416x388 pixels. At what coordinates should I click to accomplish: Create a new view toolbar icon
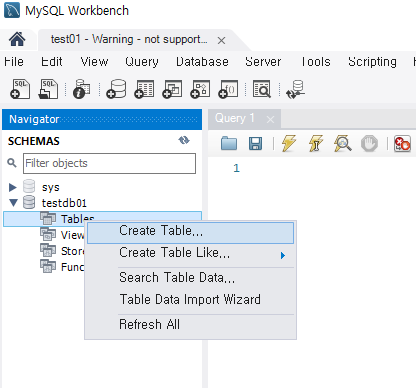click(x=172, y=89)
